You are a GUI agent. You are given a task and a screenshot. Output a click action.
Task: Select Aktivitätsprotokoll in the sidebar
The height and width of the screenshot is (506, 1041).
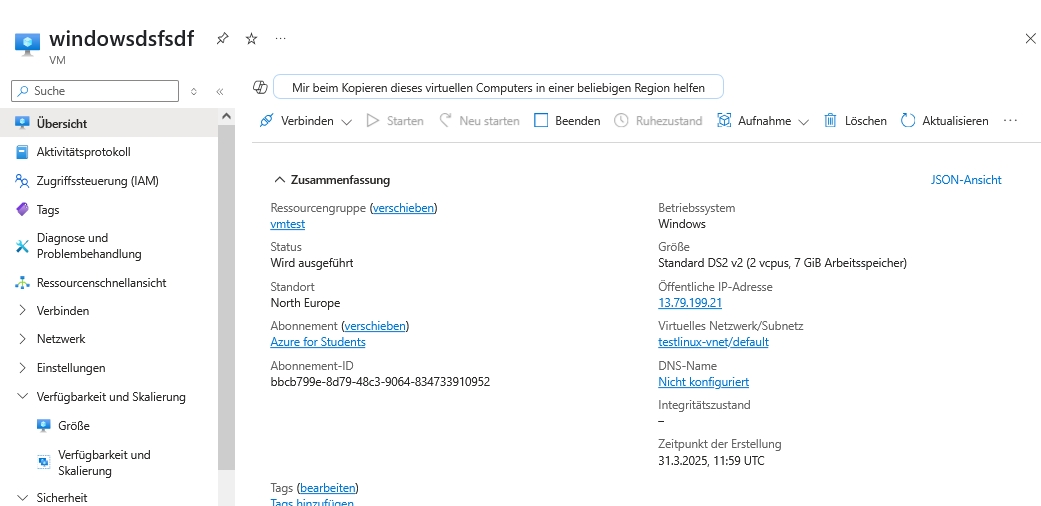click(83, 152)
